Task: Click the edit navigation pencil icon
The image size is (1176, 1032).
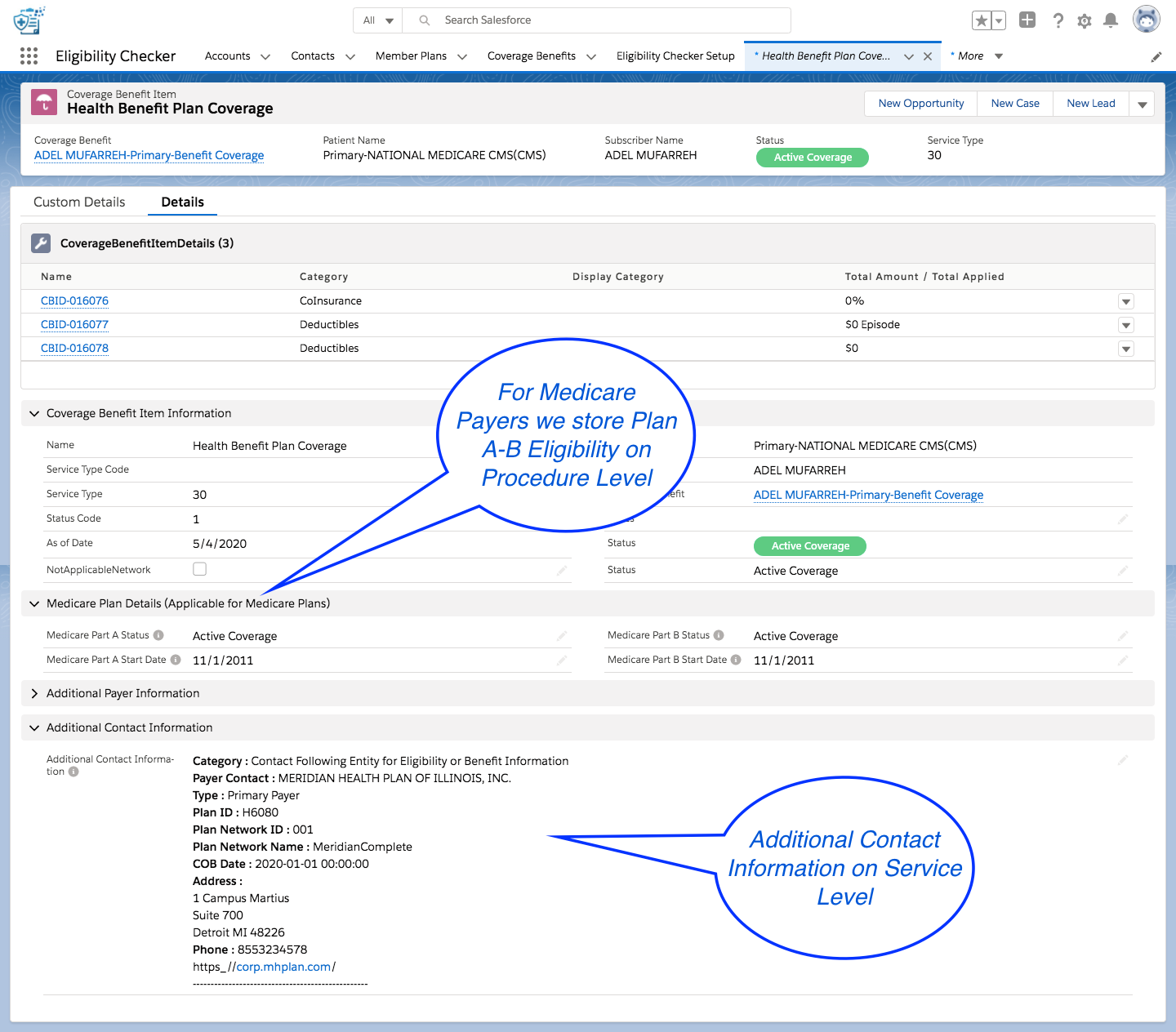Action: coord(1156,56)
